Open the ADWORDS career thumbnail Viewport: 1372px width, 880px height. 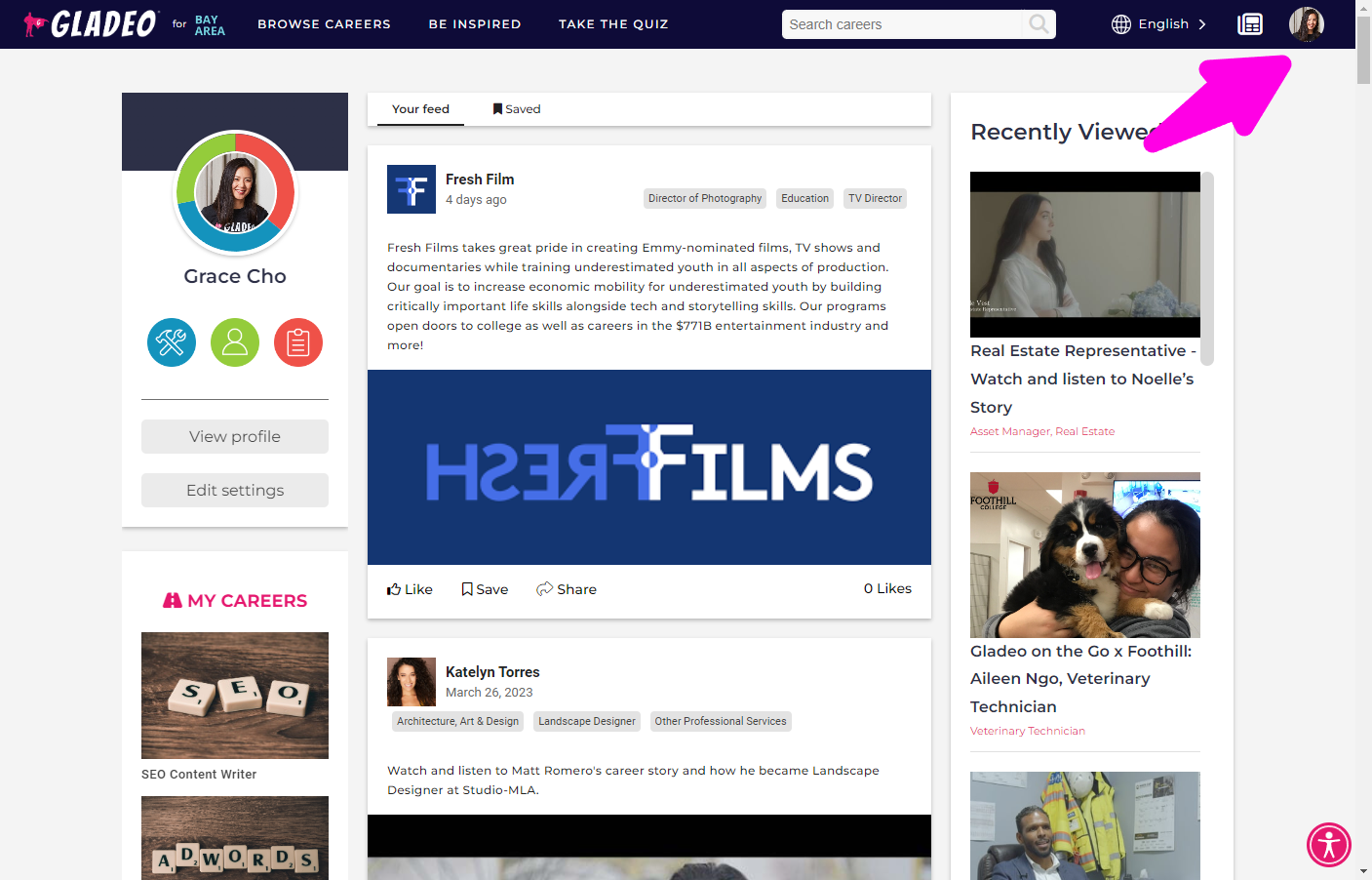click(x=235, y=838)
